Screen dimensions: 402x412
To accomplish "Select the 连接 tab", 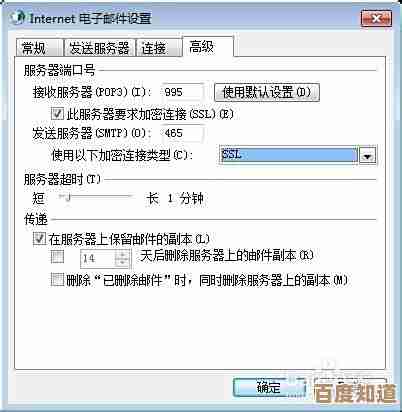I will (159, 48).
